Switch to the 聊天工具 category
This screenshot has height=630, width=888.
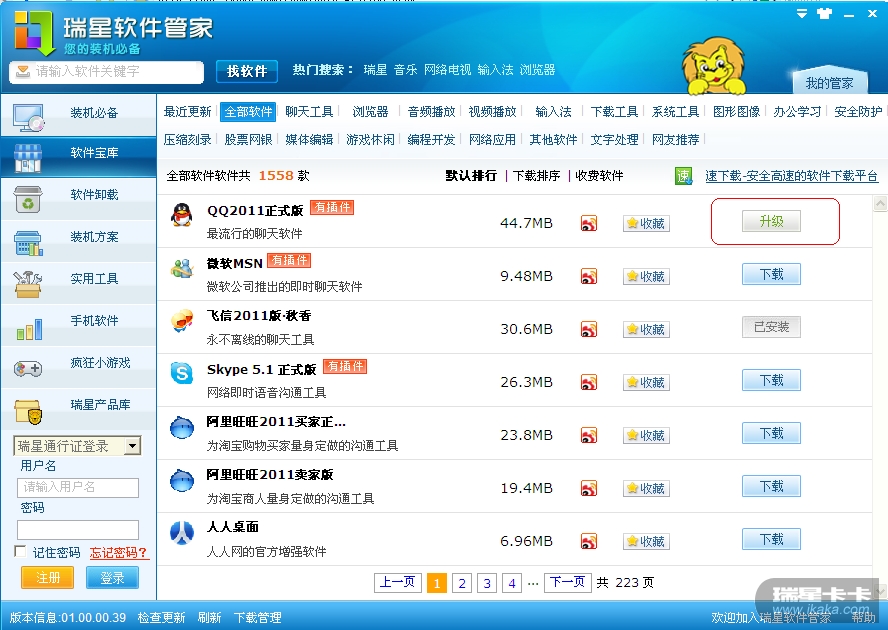(x=309, y=112)
